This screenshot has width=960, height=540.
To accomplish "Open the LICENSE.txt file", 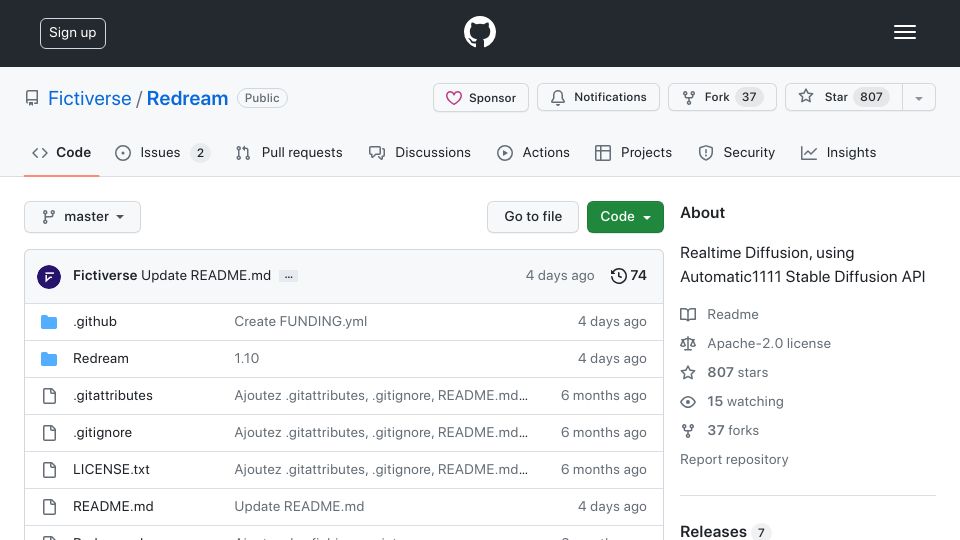I will (x=111, y=470).
